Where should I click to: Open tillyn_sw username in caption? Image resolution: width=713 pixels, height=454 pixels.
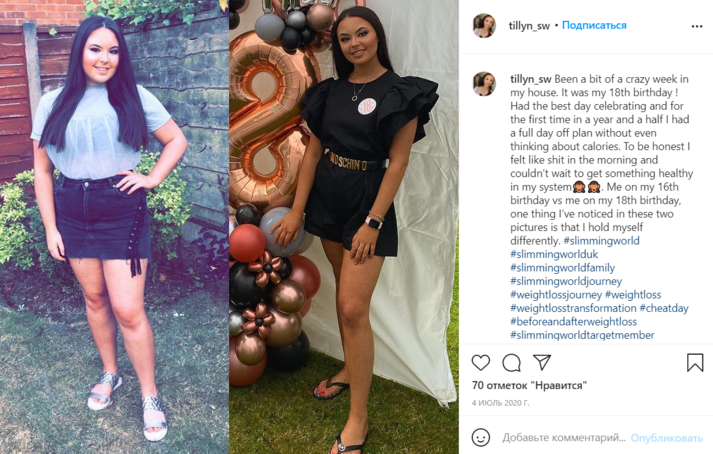(x=531, y=79)
